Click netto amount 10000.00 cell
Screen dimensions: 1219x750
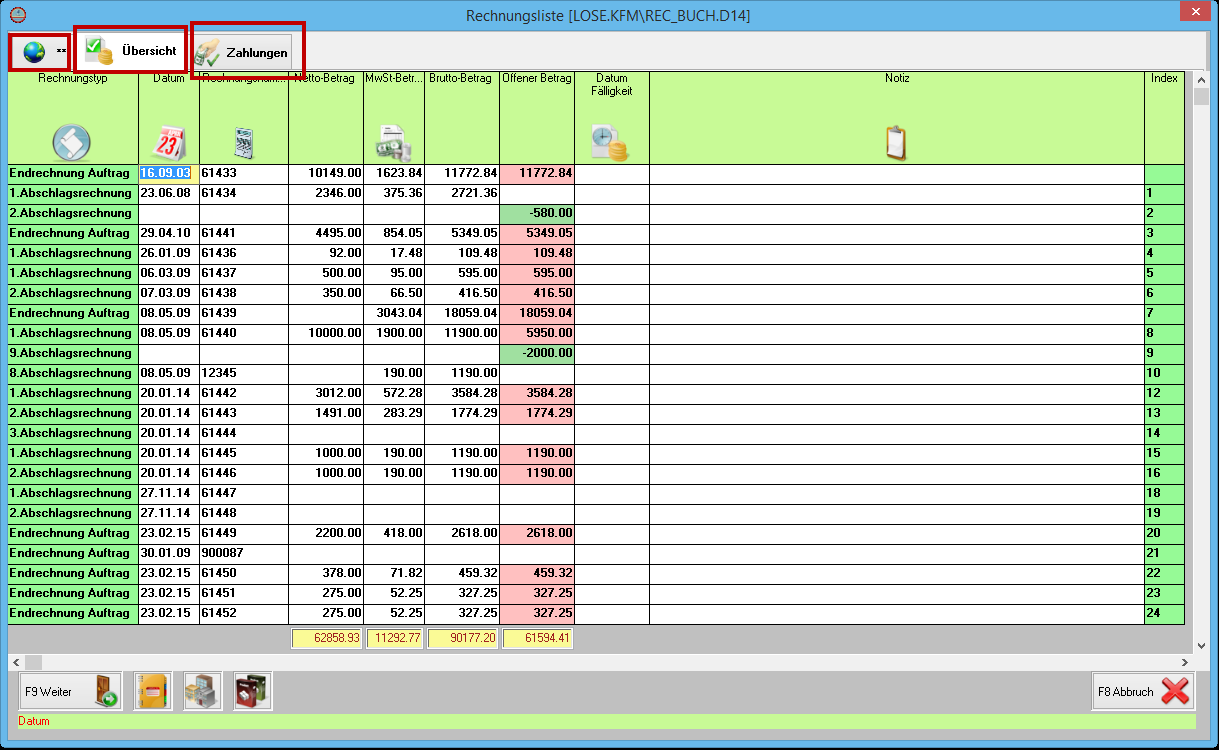click(x=326, y=333)
